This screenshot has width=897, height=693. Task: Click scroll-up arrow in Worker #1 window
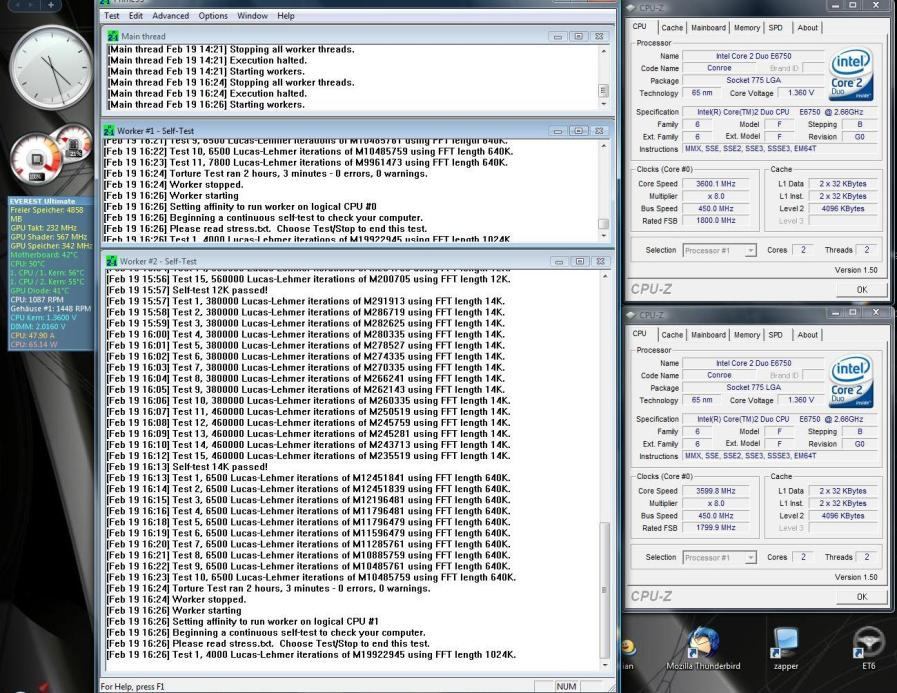(604, 146)
